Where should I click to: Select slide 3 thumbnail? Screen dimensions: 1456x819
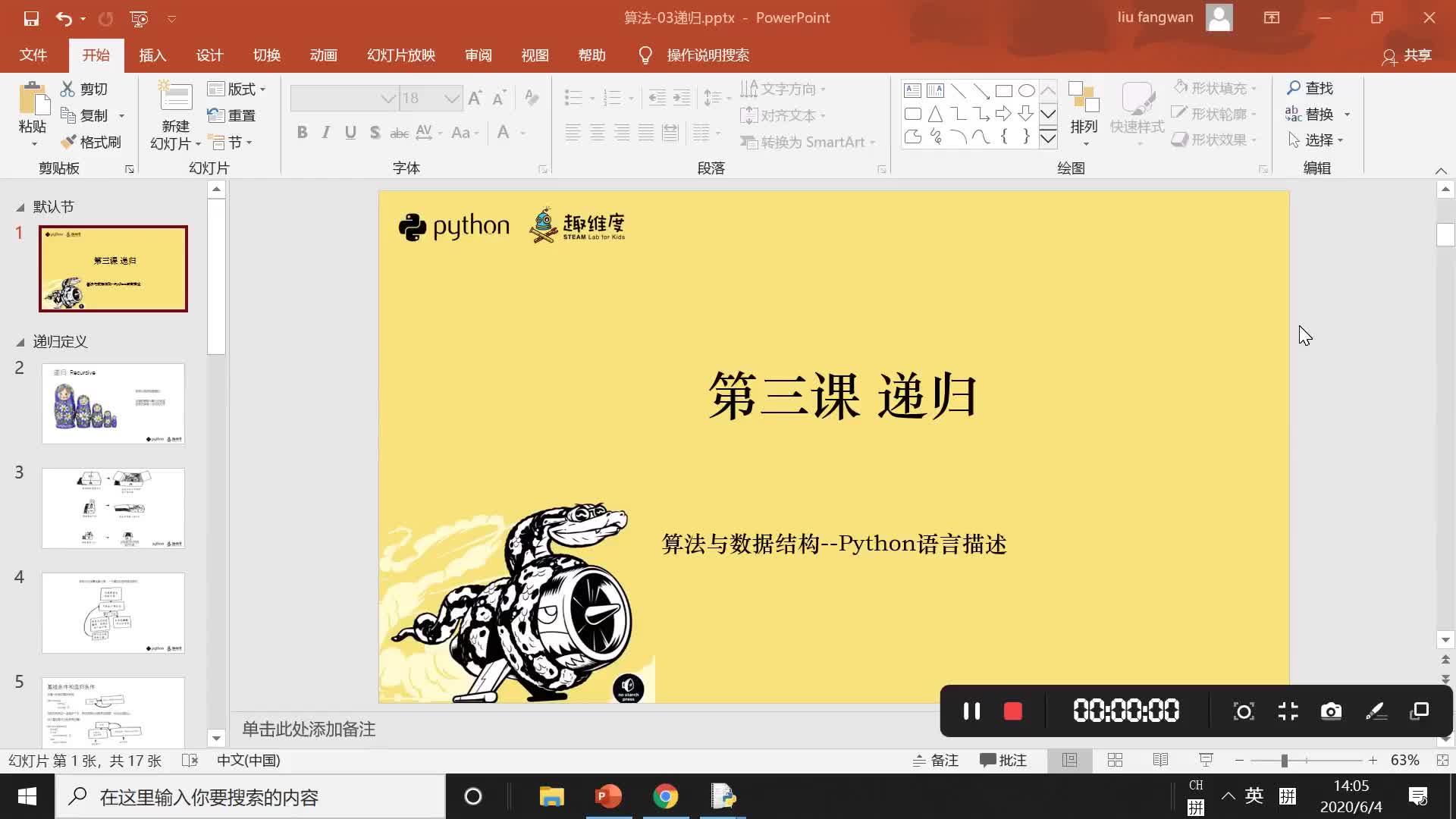[x=113, y=508]
